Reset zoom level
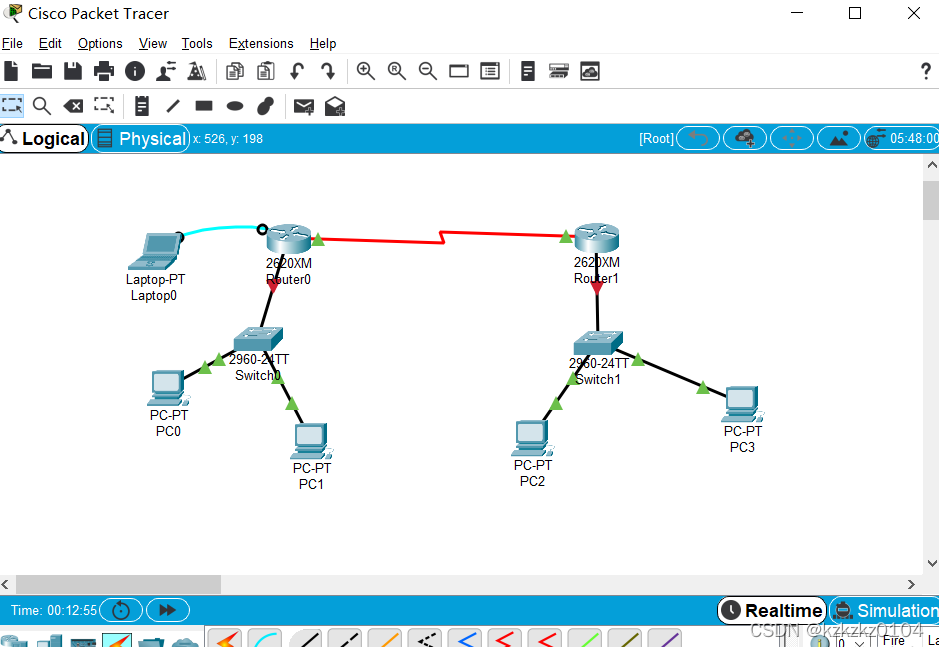Screen dimensions: 939x647 tap(396, 71)
